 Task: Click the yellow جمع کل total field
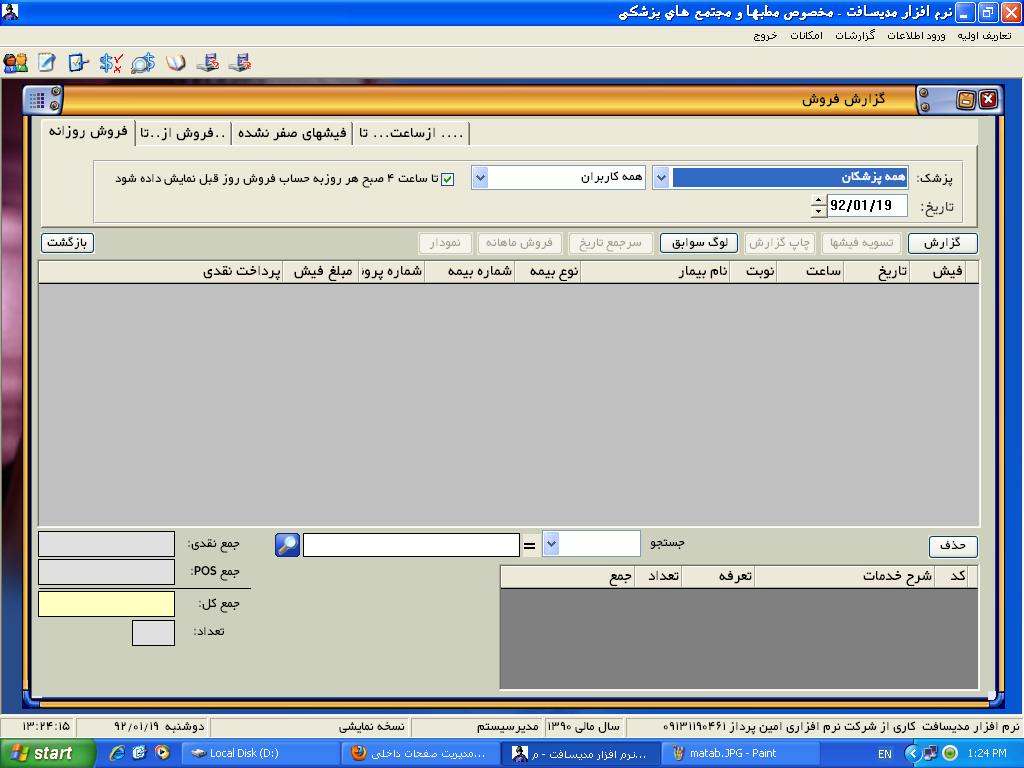[x=106, y=604]
